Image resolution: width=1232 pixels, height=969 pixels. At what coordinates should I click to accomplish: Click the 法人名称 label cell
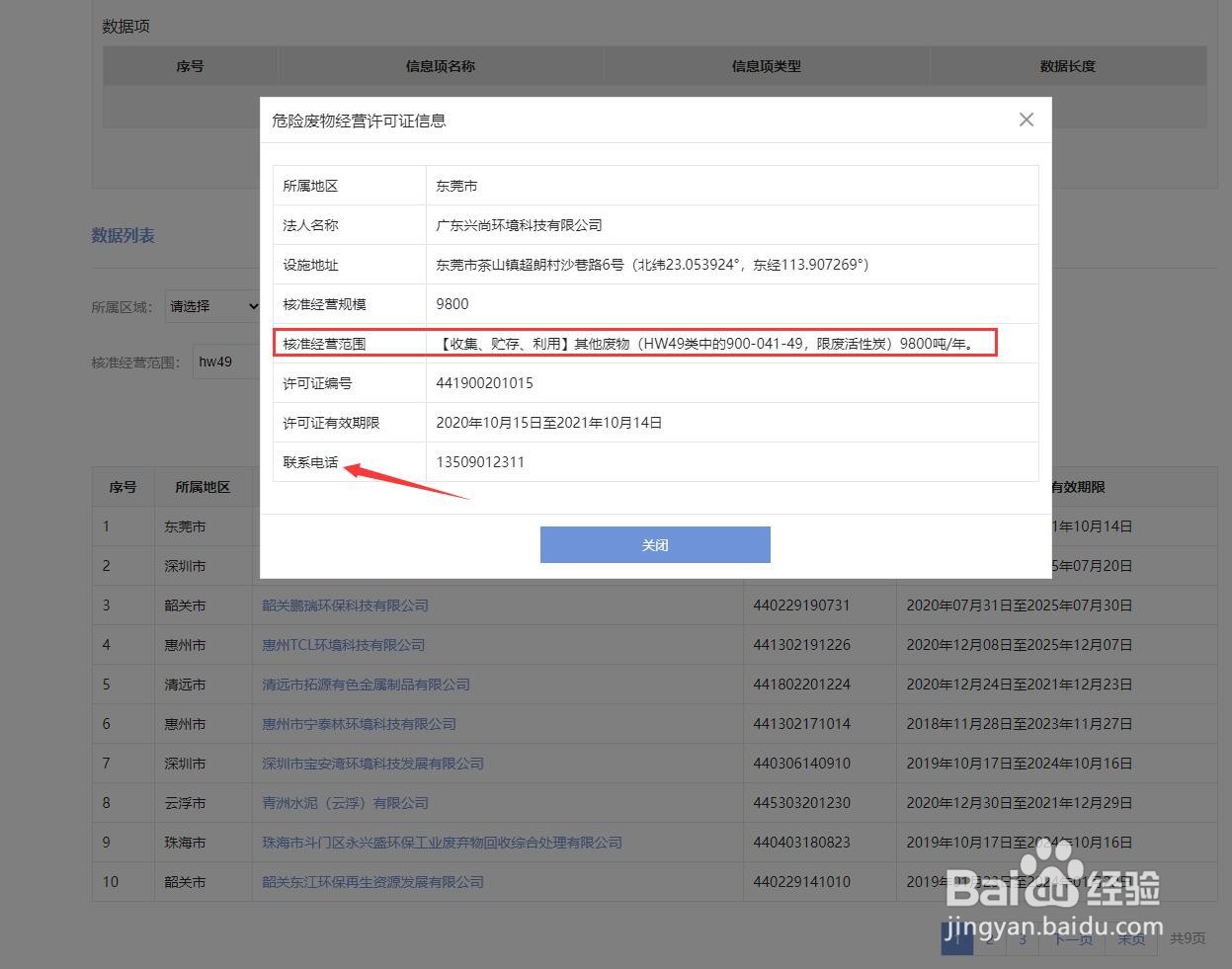[x=350, y=225]
